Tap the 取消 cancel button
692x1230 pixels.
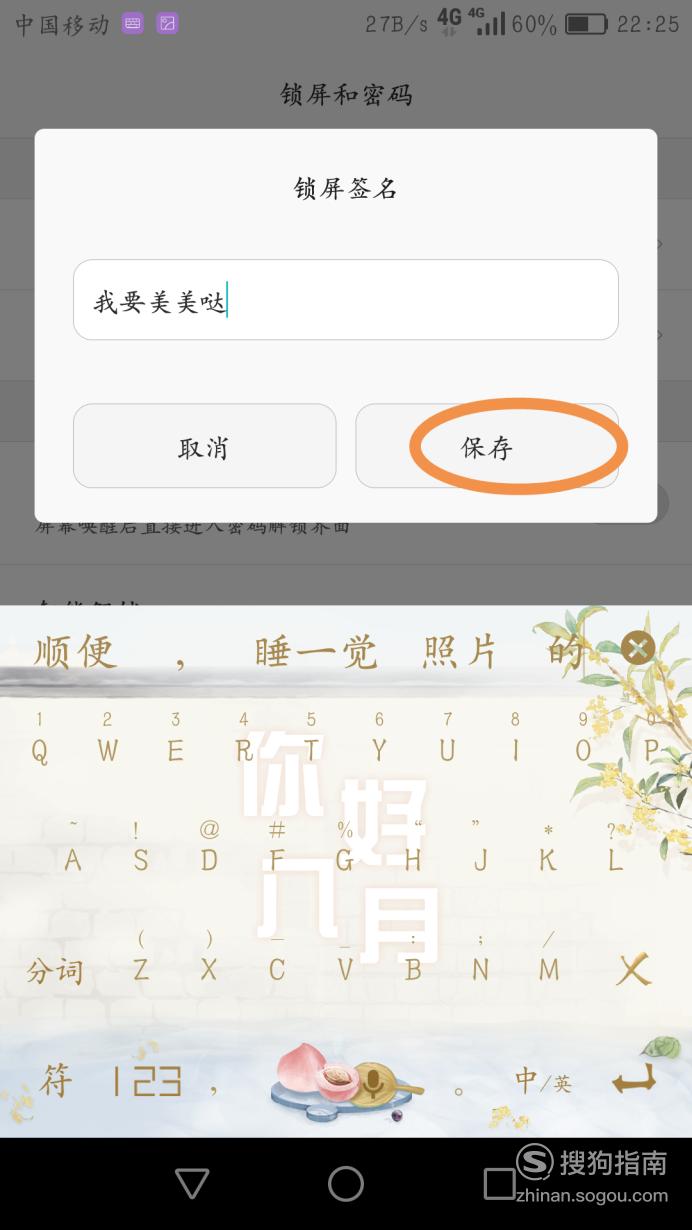point(204,446)
